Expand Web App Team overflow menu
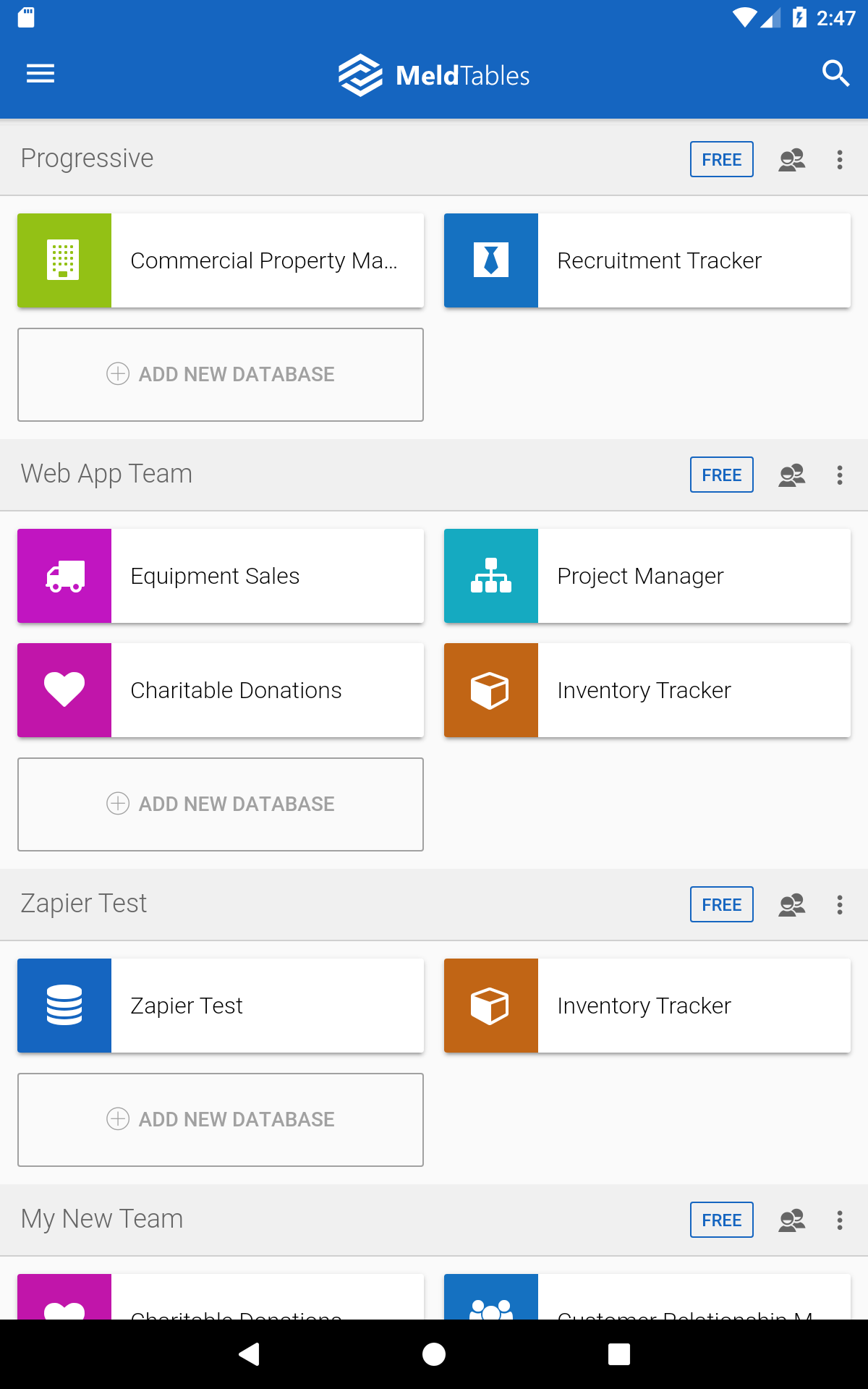Image resolution: width=868 pixels, height=1389 pixels. 840,475
